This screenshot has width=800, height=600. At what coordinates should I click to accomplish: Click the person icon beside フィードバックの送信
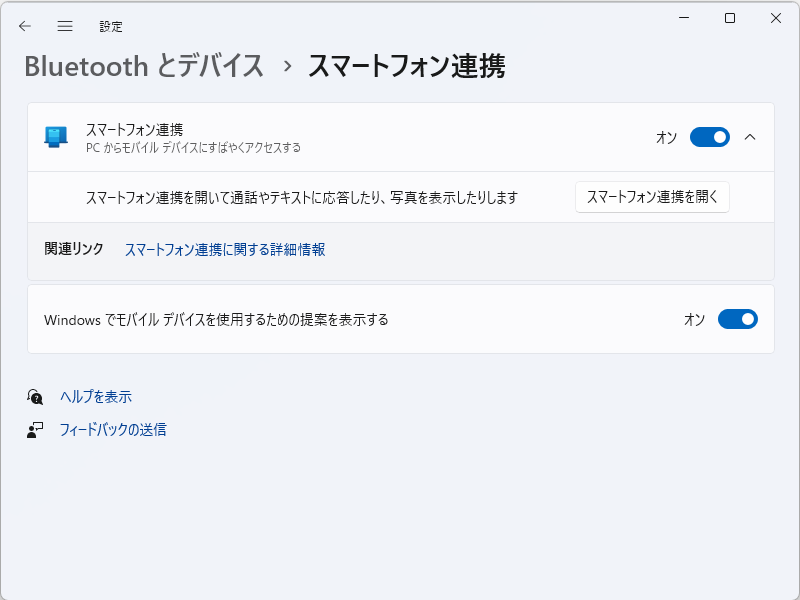point(35,429)
